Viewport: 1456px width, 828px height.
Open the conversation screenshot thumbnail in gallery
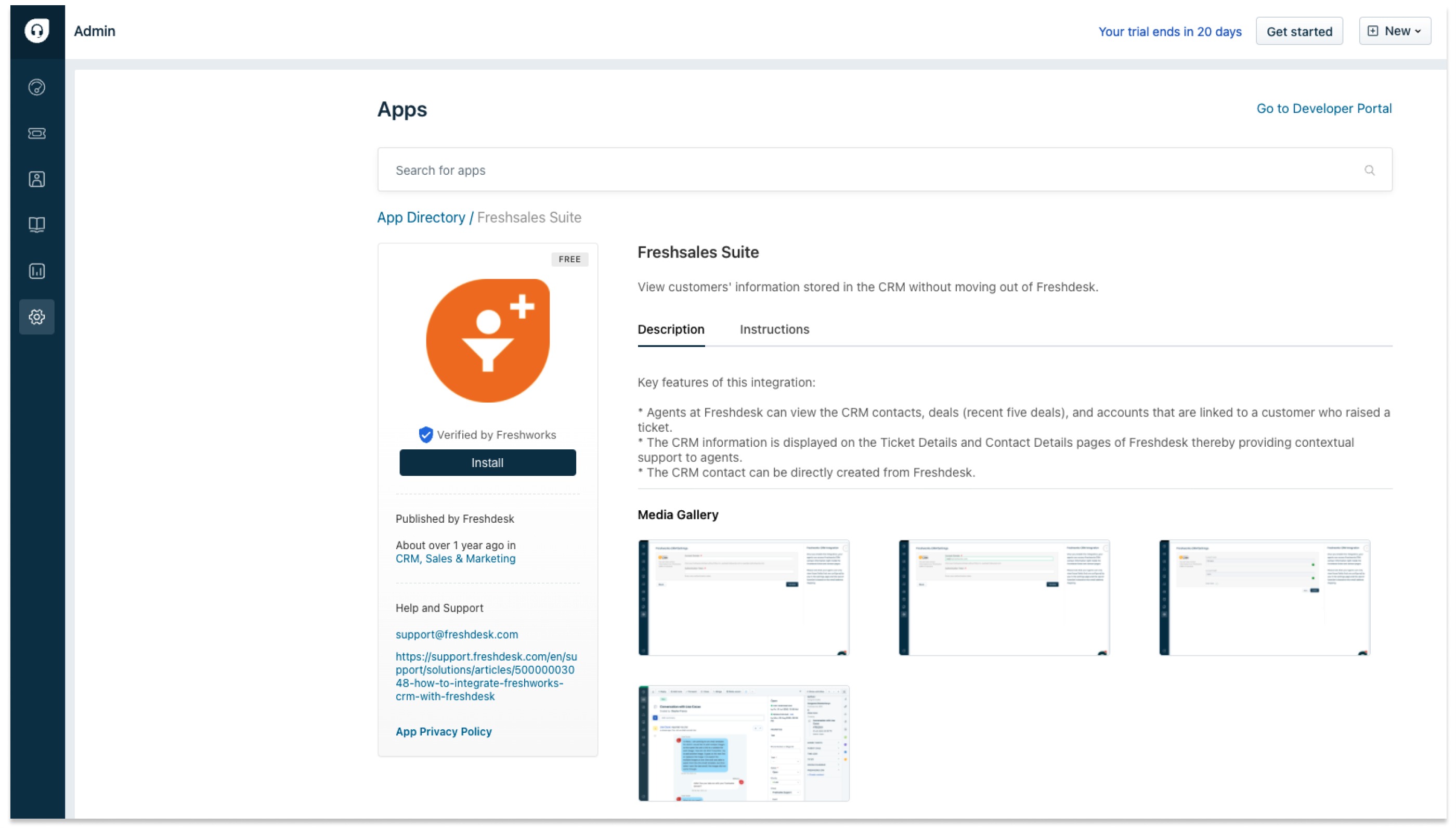tap(744, 743)
